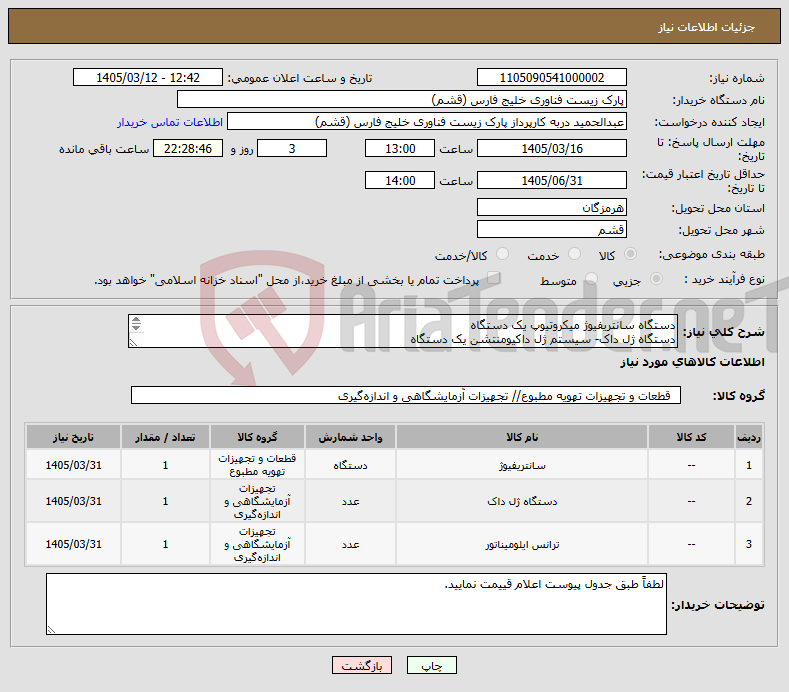Select the جزیی purchase type radio
Viewport: 789px width, 692px height.
[656, 279]
